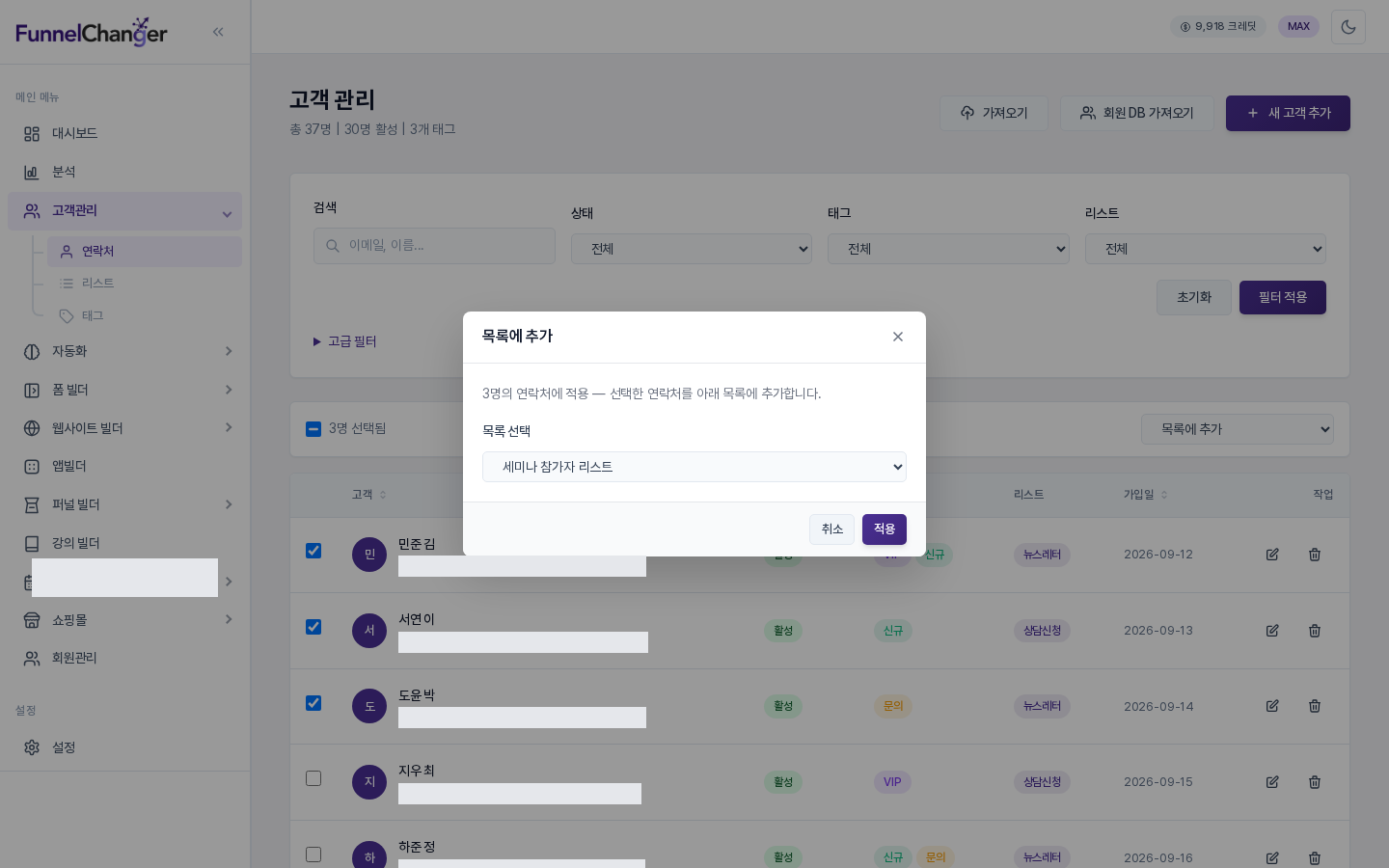Open 분석 in the sidebar
The height and width of the screenshot is (868, 1389).
pyautogui.click(x=124, y=173)
